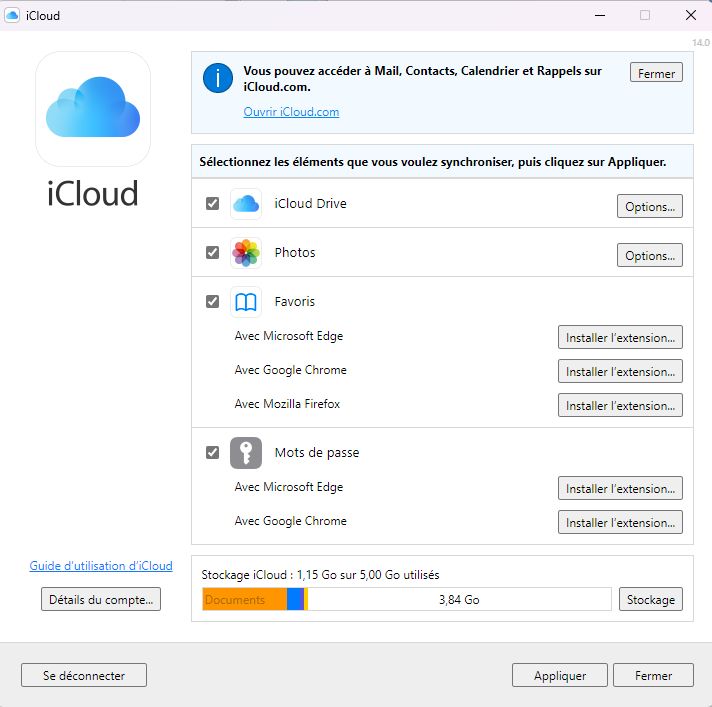The image size is (712, 707).
Task: Click the Mots de passe label
Action: pos(317,453)
